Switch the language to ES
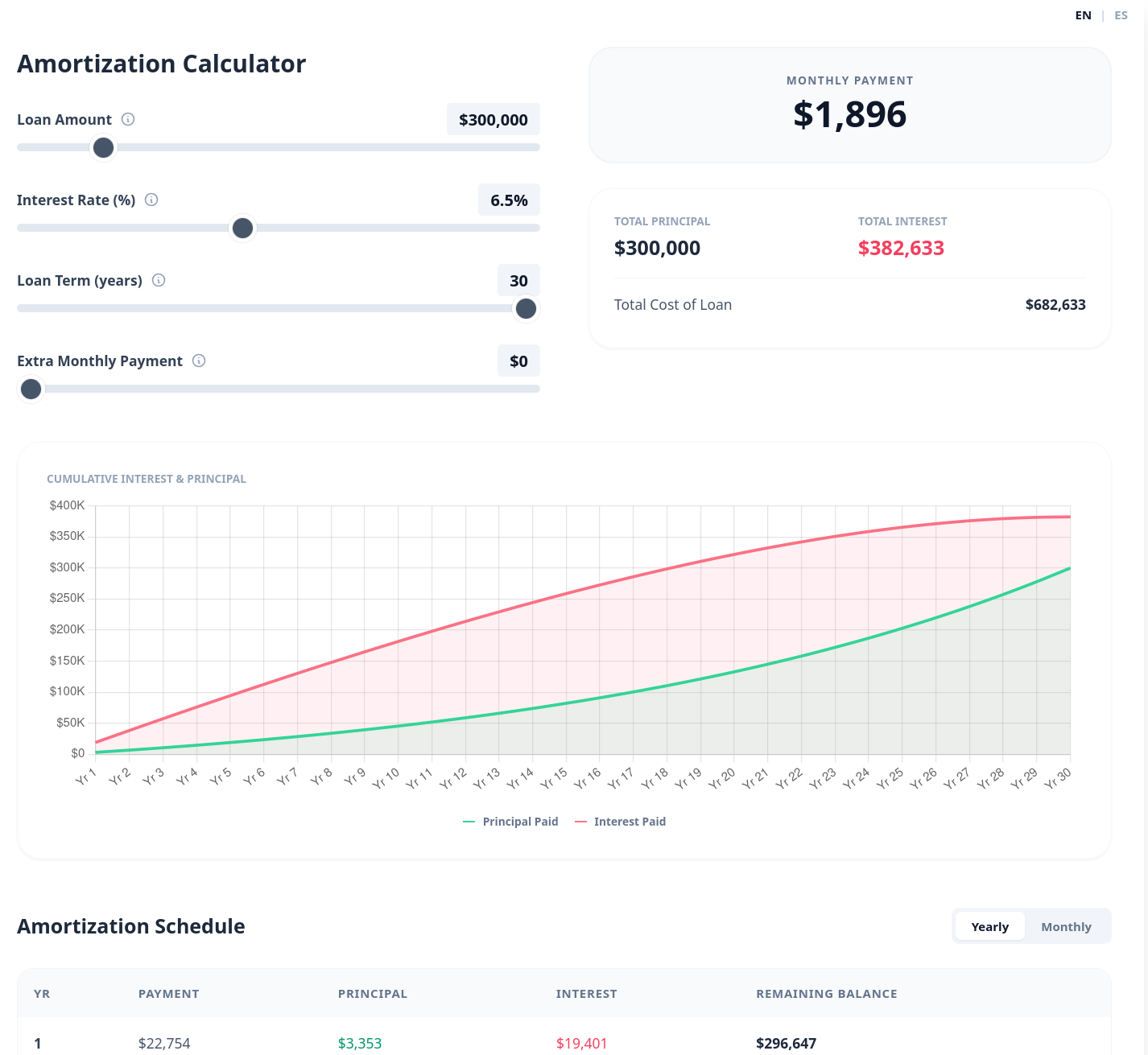The width and height of the screenshot is (1148, 1055). click(1121, 14)
